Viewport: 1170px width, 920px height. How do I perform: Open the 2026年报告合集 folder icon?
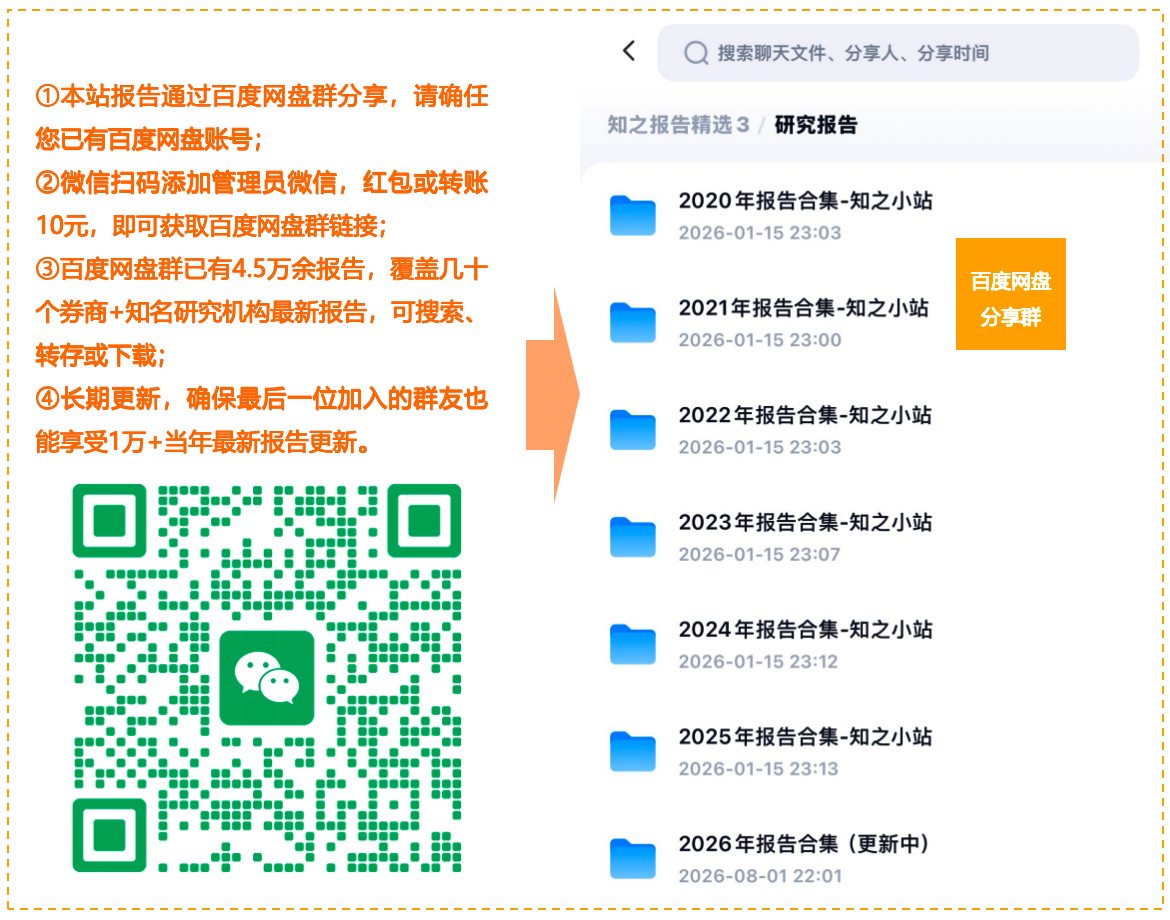(633, 859)
